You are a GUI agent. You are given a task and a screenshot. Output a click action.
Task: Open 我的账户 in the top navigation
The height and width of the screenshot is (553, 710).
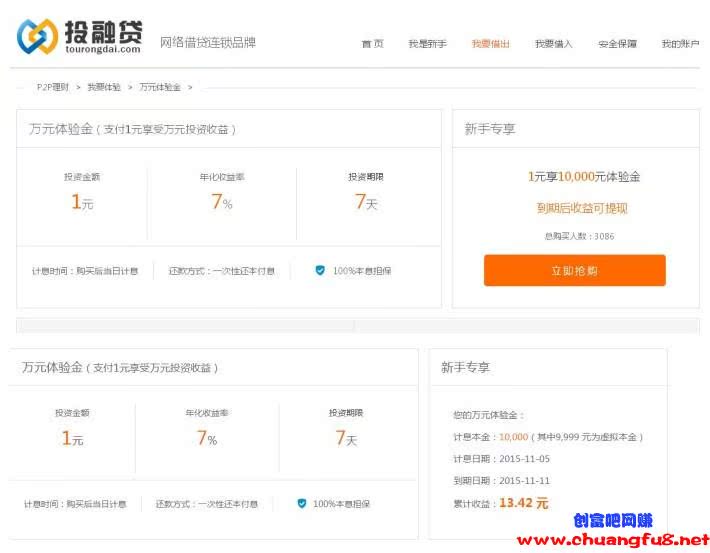(680, 43)
